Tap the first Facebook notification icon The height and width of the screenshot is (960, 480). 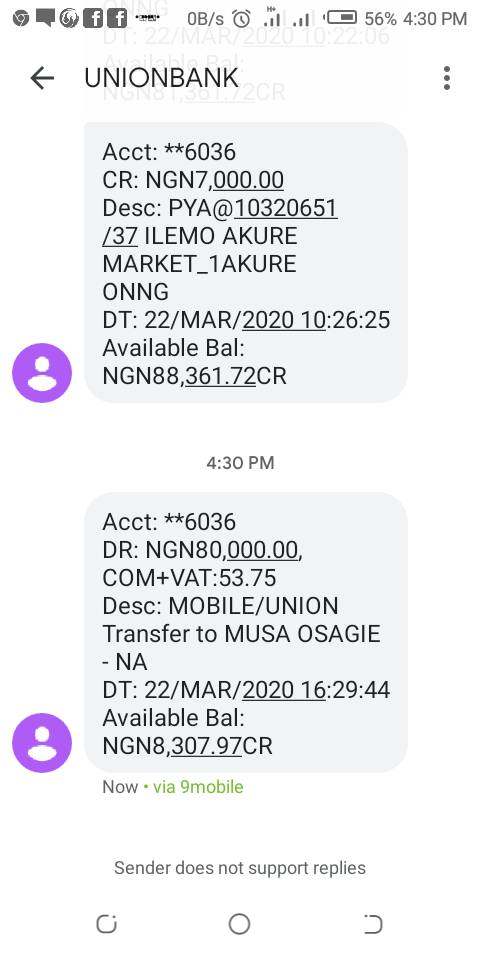pyautogui.click(x=92, y=19)
